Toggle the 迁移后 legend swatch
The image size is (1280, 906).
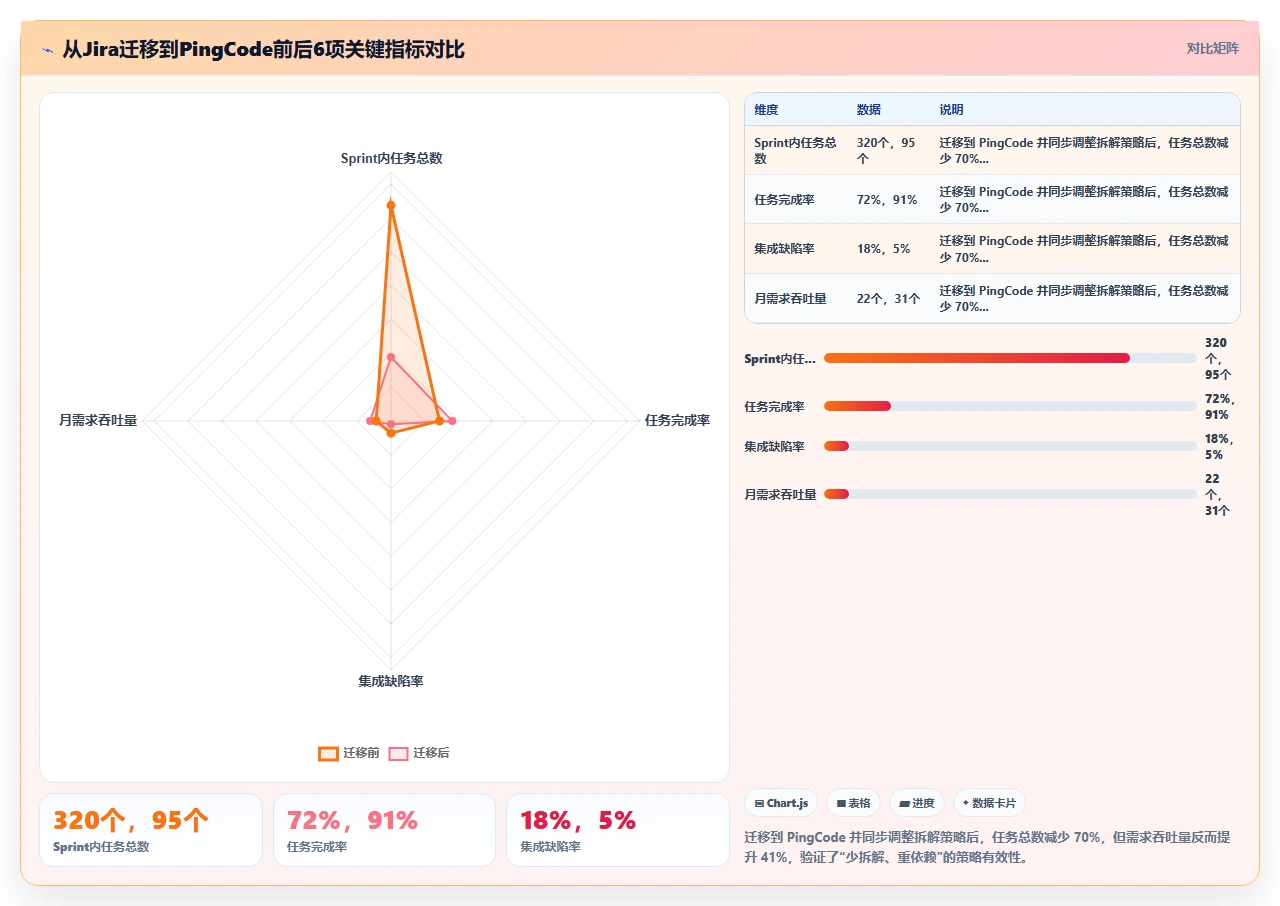coord(398,753)
